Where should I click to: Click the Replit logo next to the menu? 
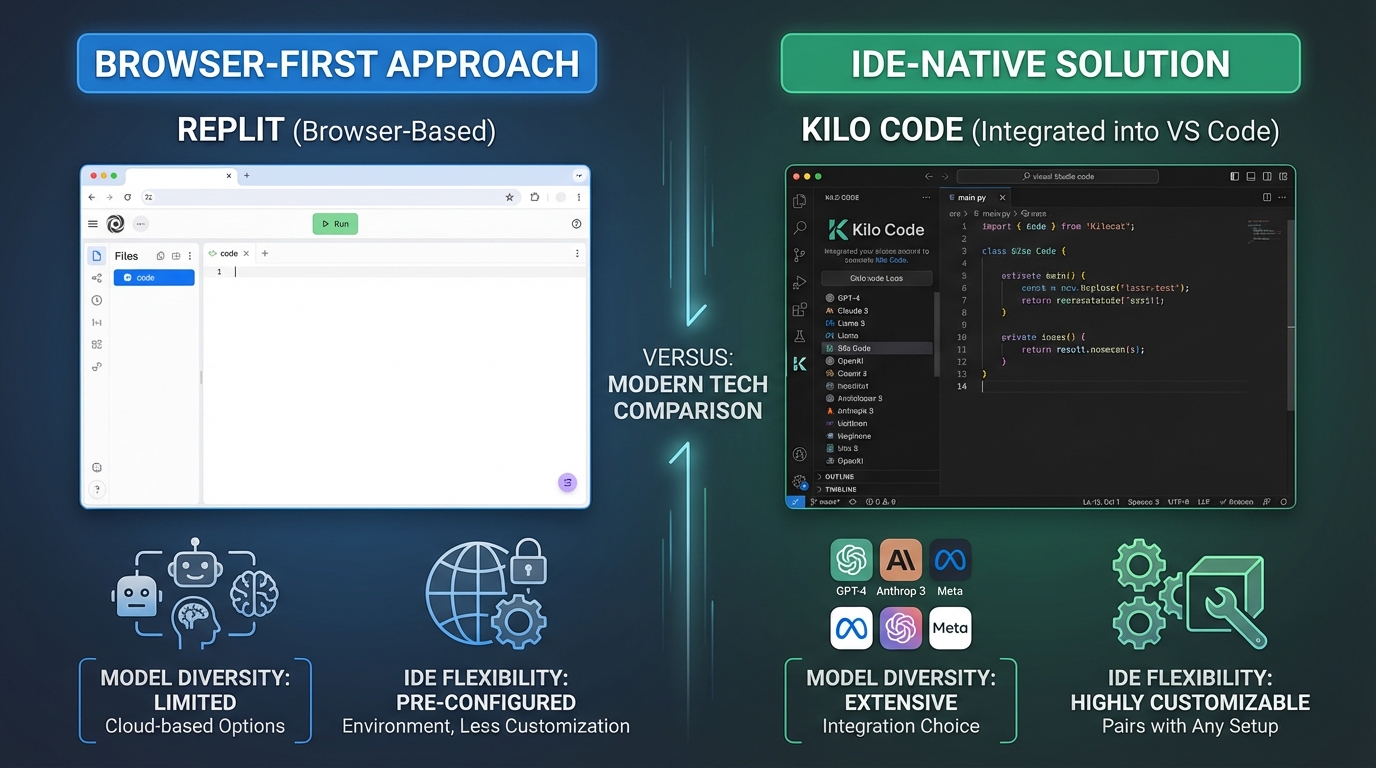[117, 223]
